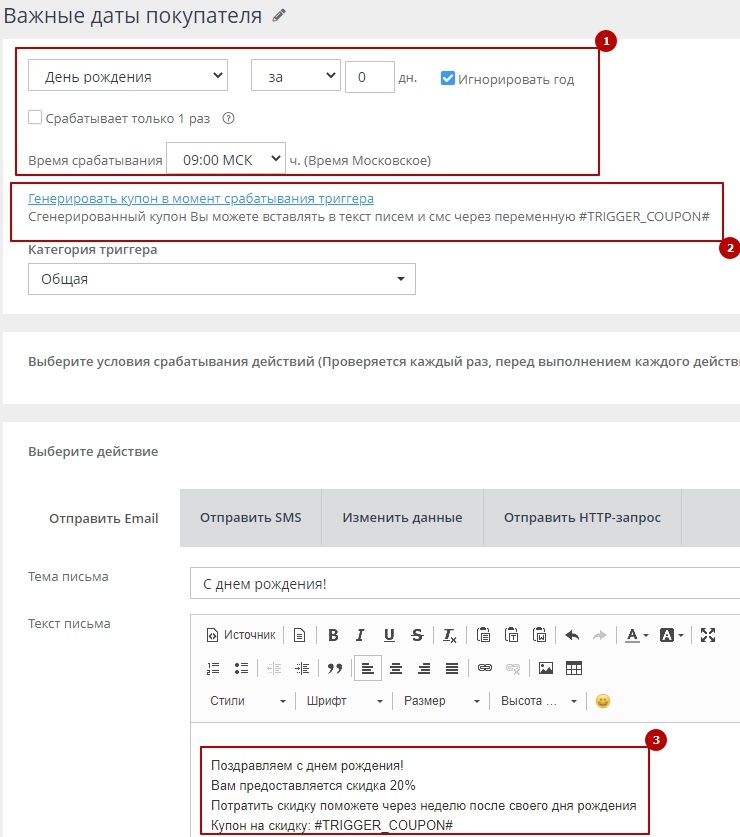Screen dimensions: 740x837
Task: Enable 'Срабатывает только 1 раз' checkbox
Action: [36, 118]
